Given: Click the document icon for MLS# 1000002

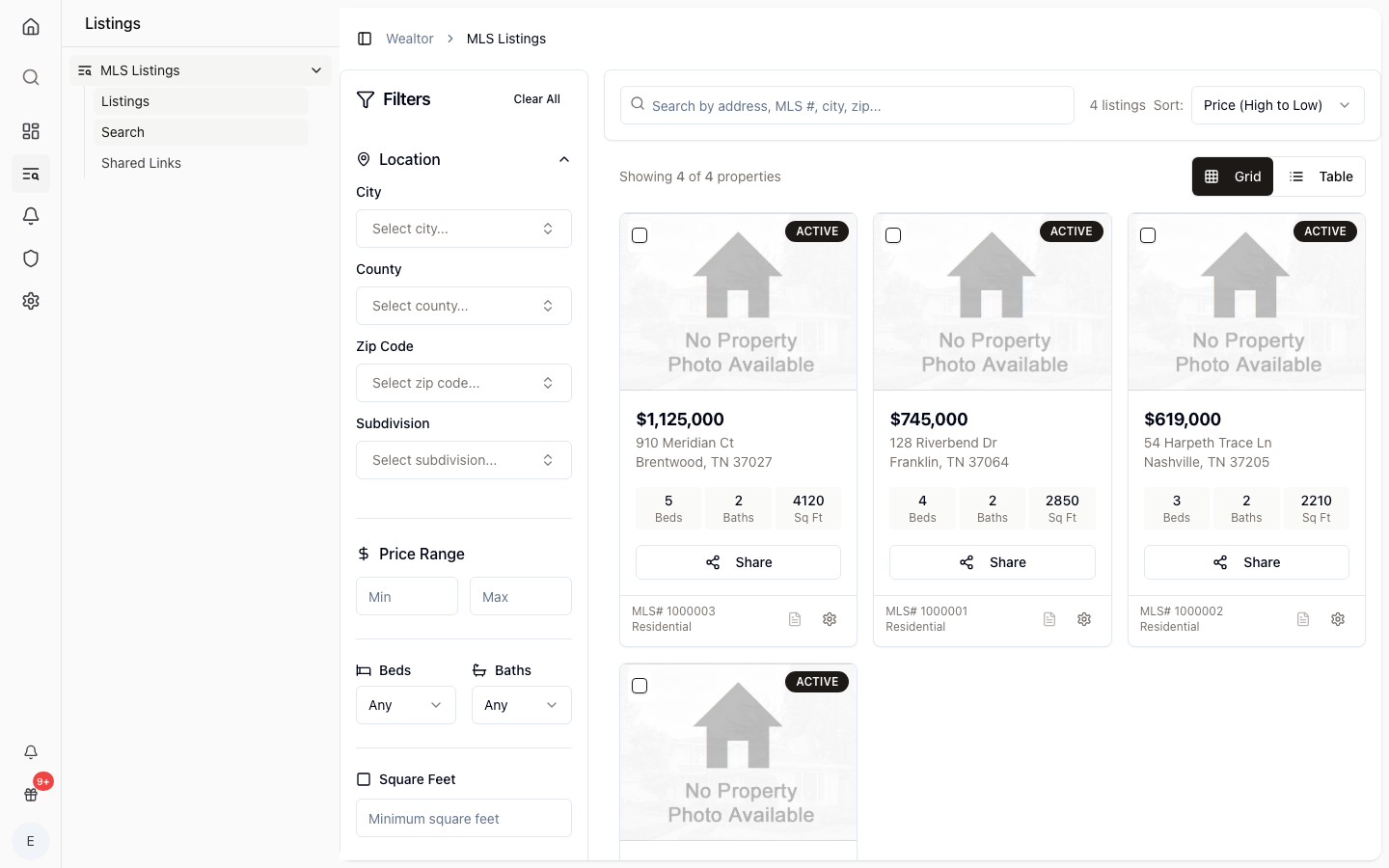Looking at the screenshot, I should tap(1303, 619).
